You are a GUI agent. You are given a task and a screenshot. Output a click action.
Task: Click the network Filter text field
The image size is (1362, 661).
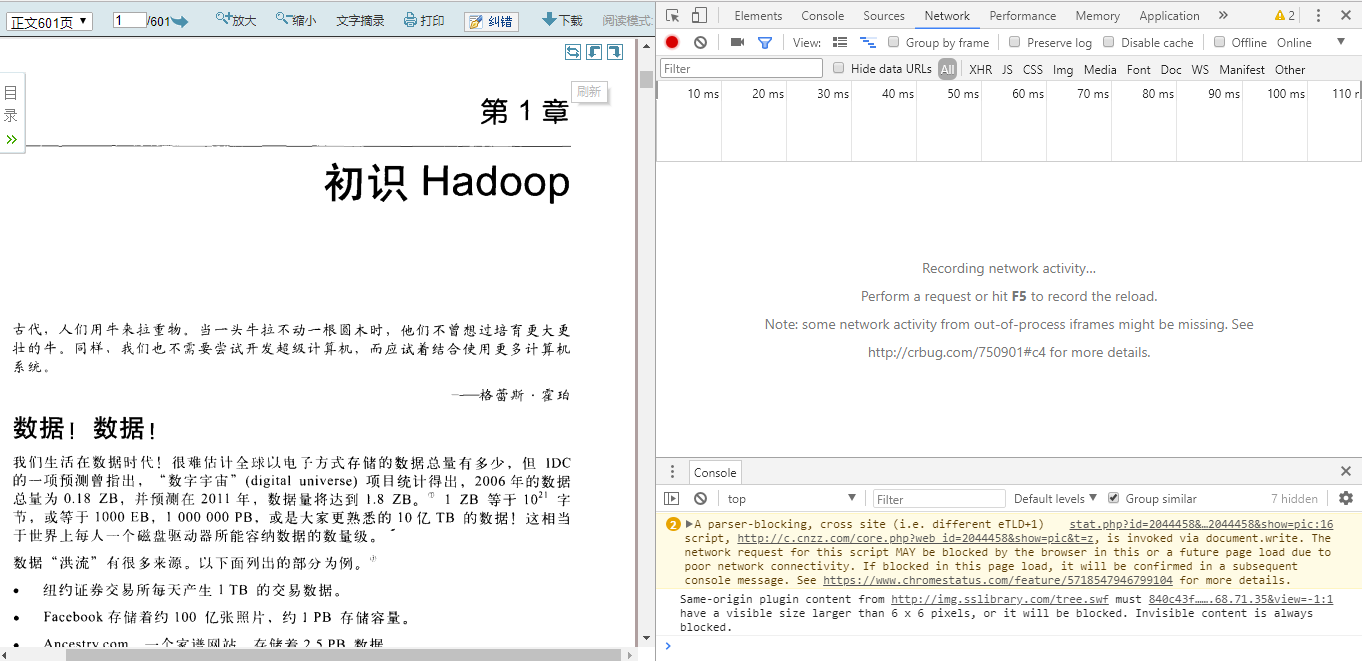pos(740,68)
